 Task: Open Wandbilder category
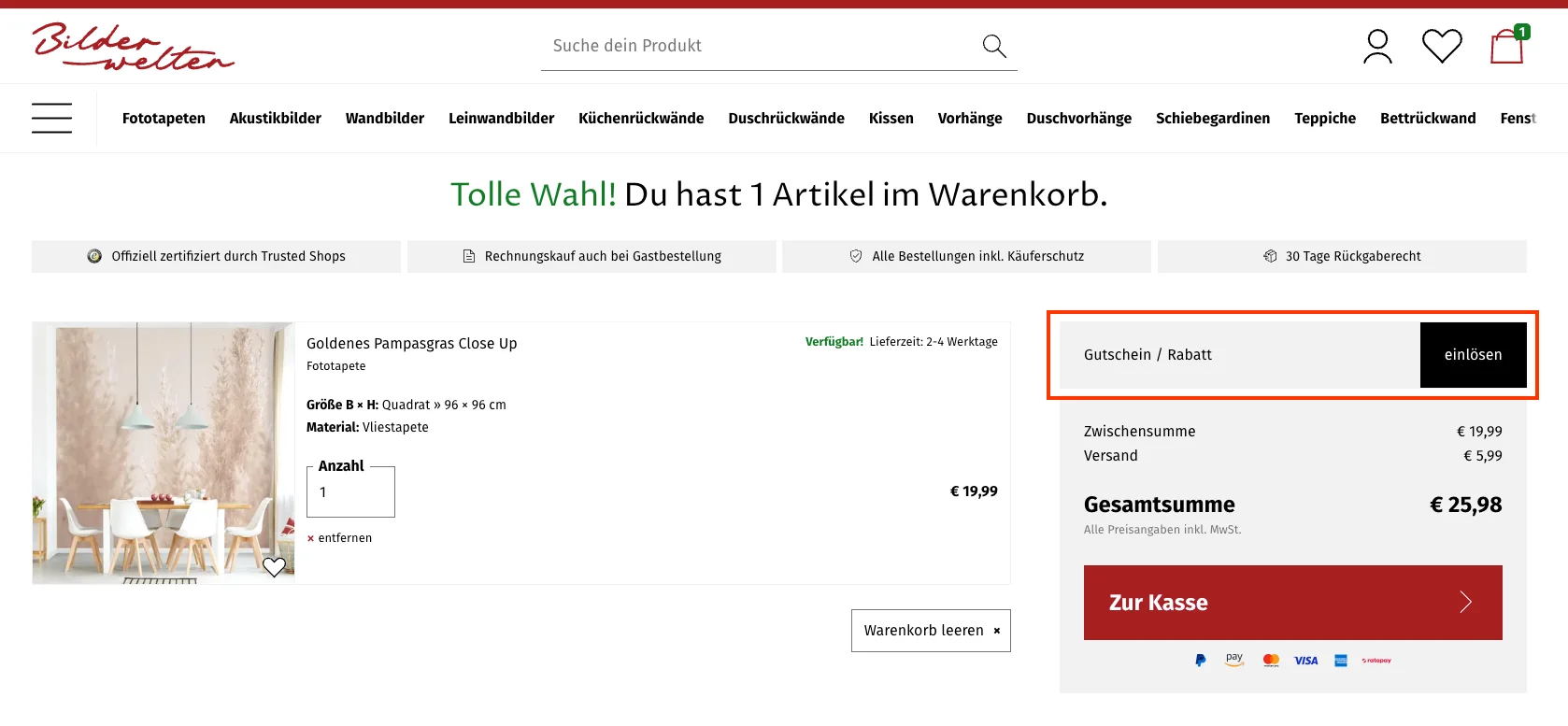pyautogui.click(x=385, y=118)
